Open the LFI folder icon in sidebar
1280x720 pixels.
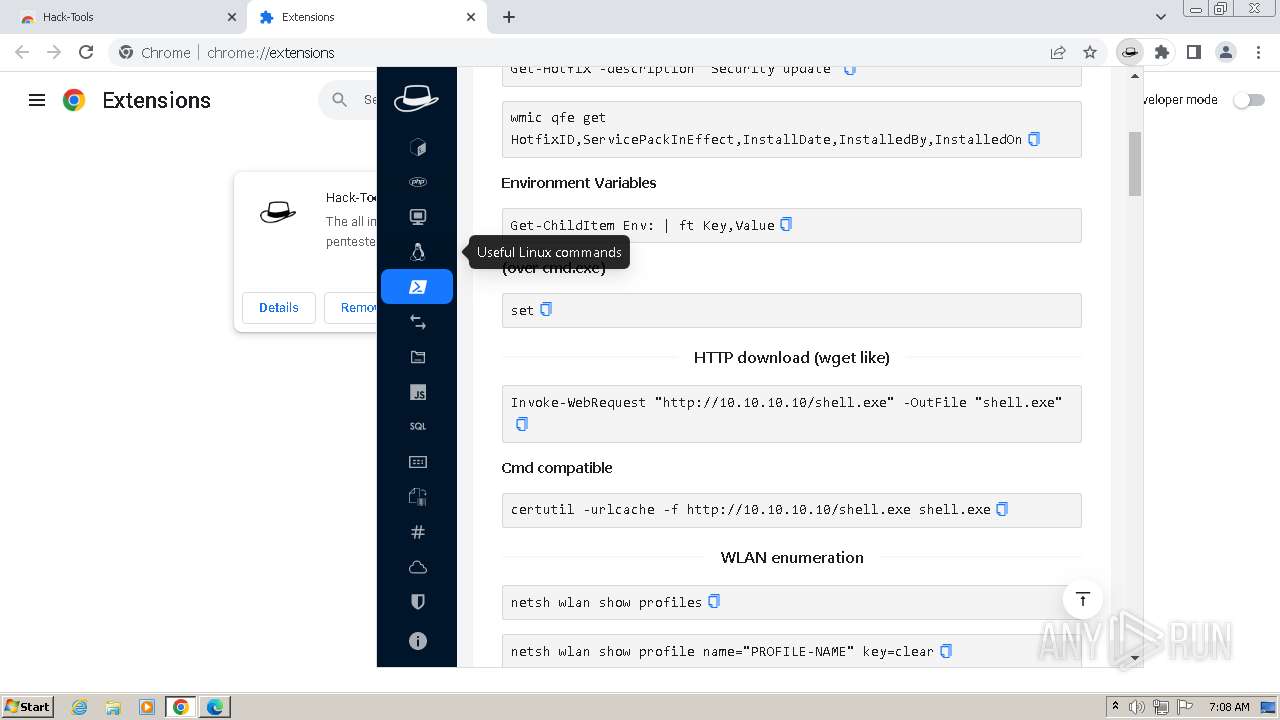click(418, 357)
